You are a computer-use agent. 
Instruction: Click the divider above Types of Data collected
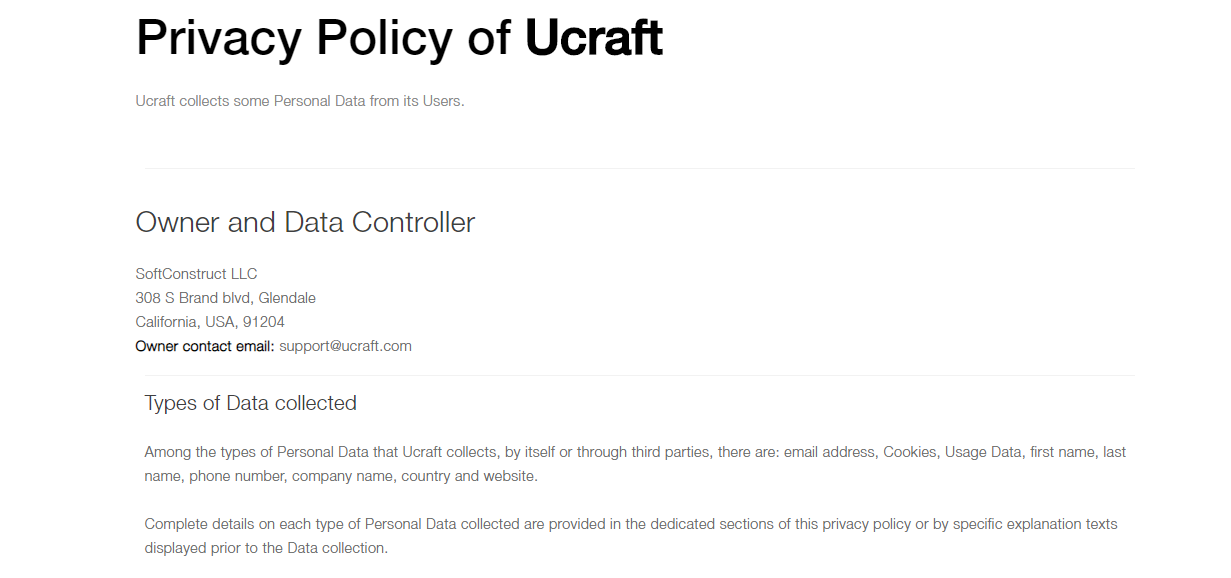(639, 375)
